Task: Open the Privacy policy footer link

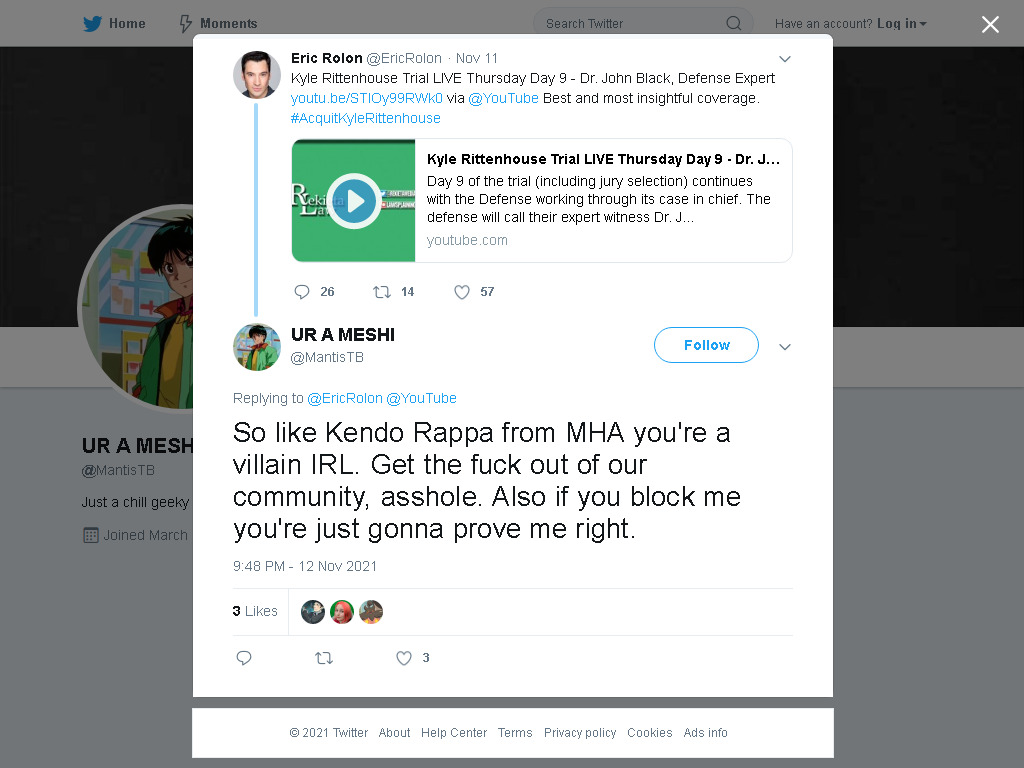Action: [x=580, y=733]
